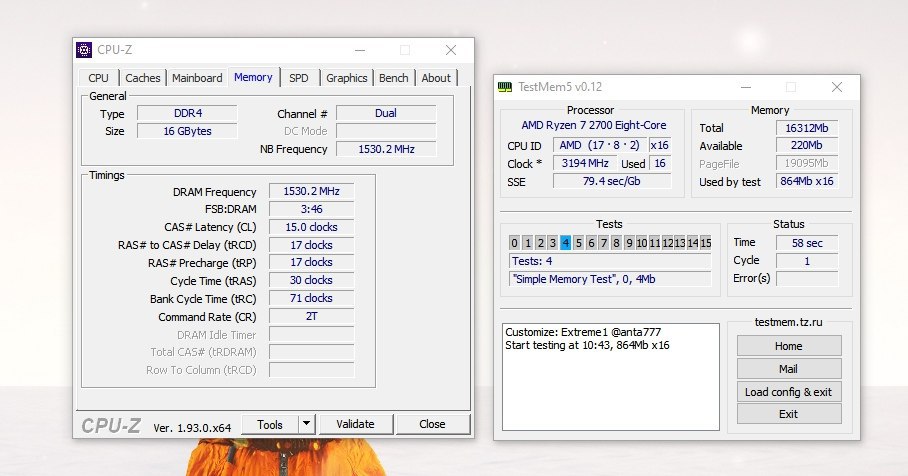Open the CPU tab in CPU-Z

[98, 78]
